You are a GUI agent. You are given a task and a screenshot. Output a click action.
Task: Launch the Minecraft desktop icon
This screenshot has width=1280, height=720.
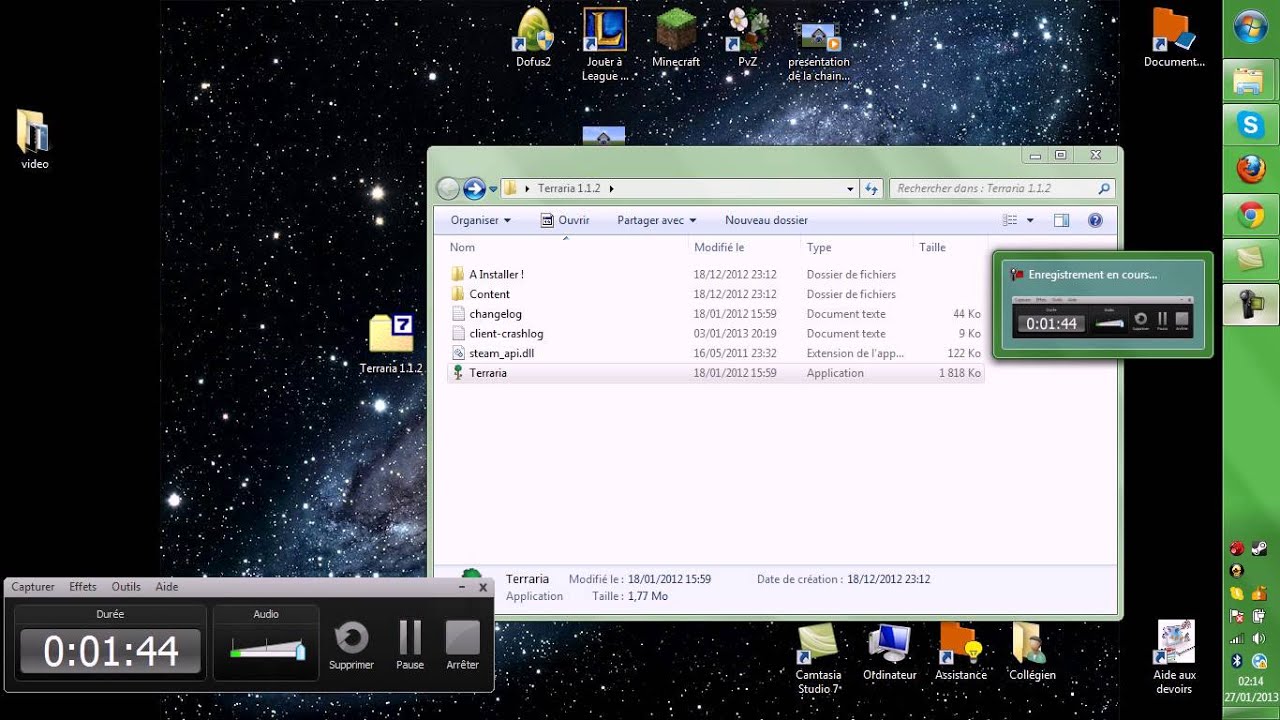pos(676,37)
